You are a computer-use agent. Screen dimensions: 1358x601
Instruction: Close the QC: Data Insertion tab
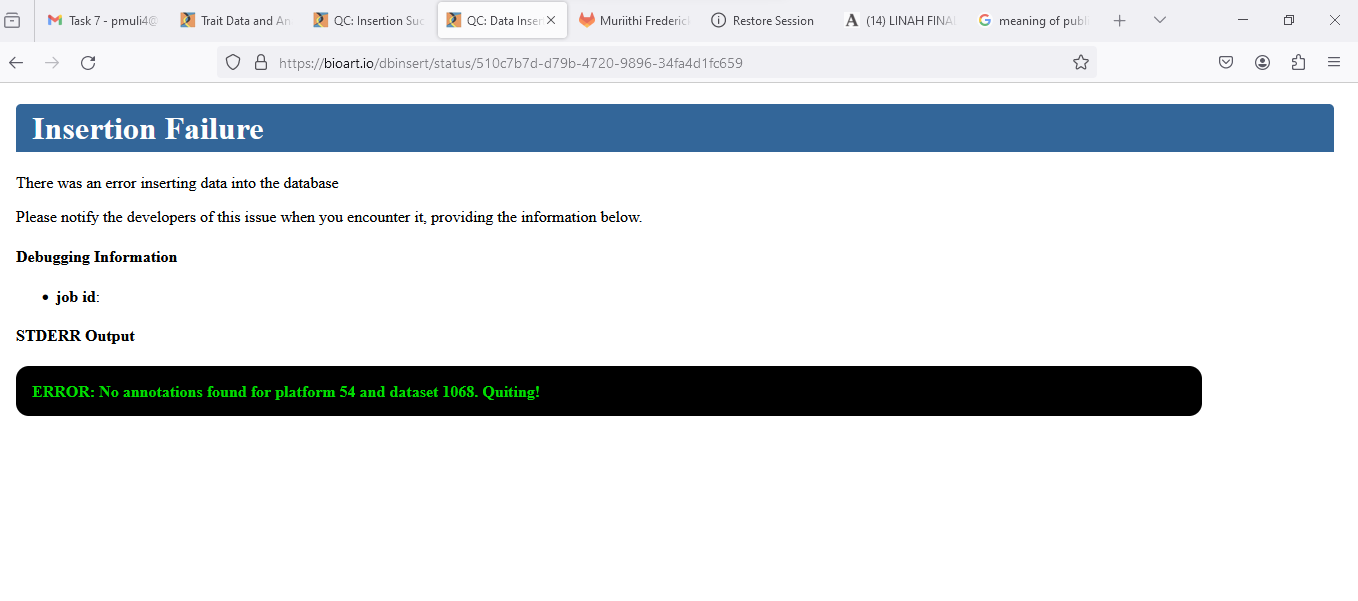[x=551, y=20]
